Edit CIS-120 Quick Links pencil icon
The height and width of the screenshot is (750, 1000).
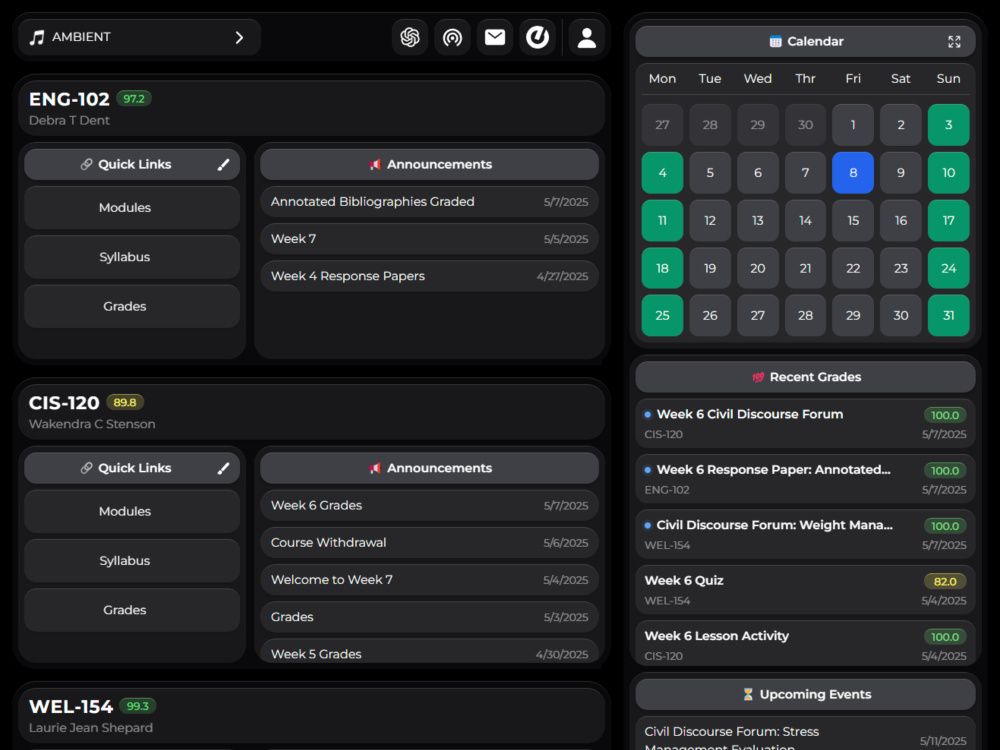(223, 468)
